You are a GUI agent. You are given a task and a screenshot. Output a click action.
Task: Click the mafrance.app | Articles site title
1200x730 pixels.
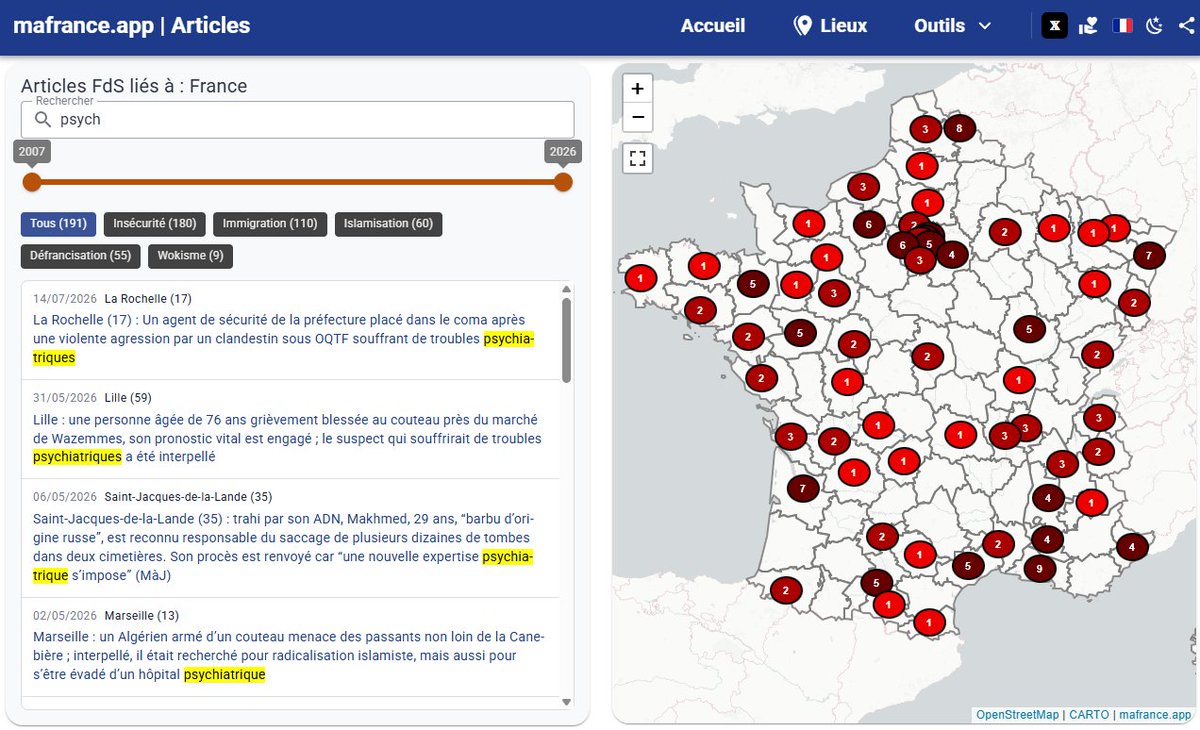click(131, 25)
